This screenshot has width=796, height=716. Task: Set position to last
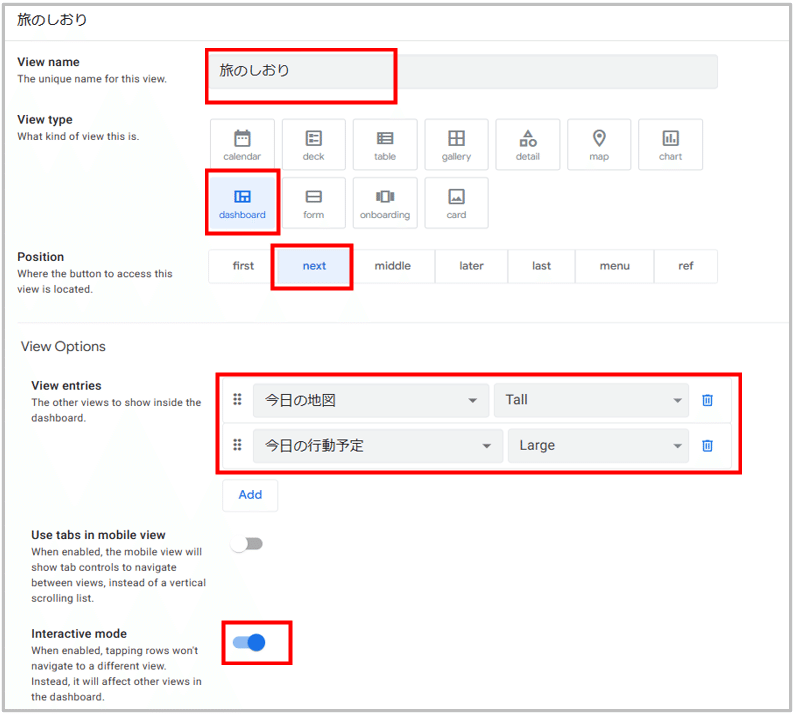coord(541,266)
